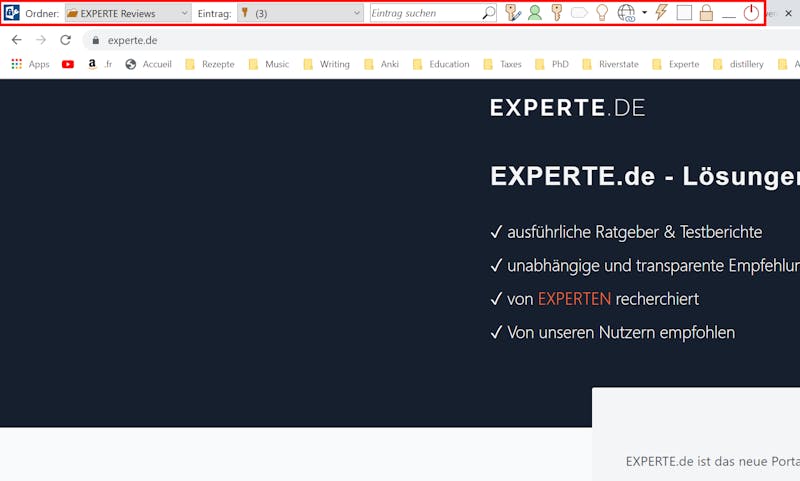
Task: Click 'Von unseren Nutzern empfohlen' text
Action: 621,333
